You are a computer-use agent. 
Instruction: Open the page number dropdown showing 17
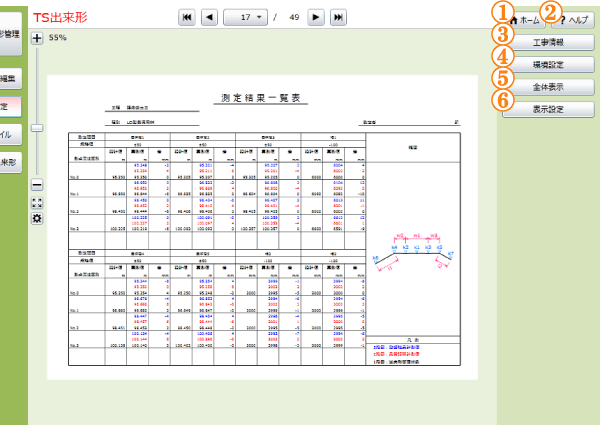coord(245,17)
